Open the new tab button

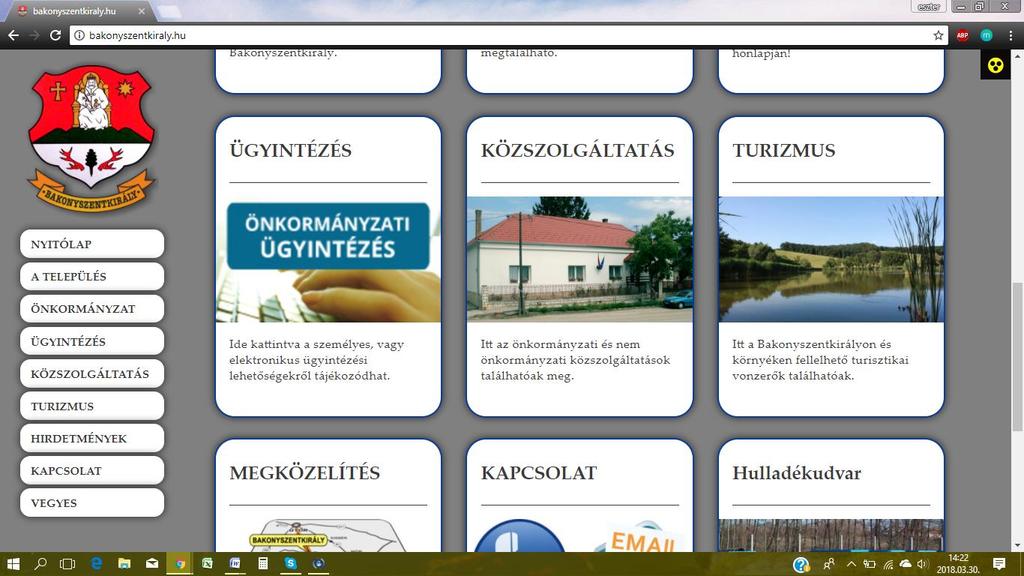[170, 11]
